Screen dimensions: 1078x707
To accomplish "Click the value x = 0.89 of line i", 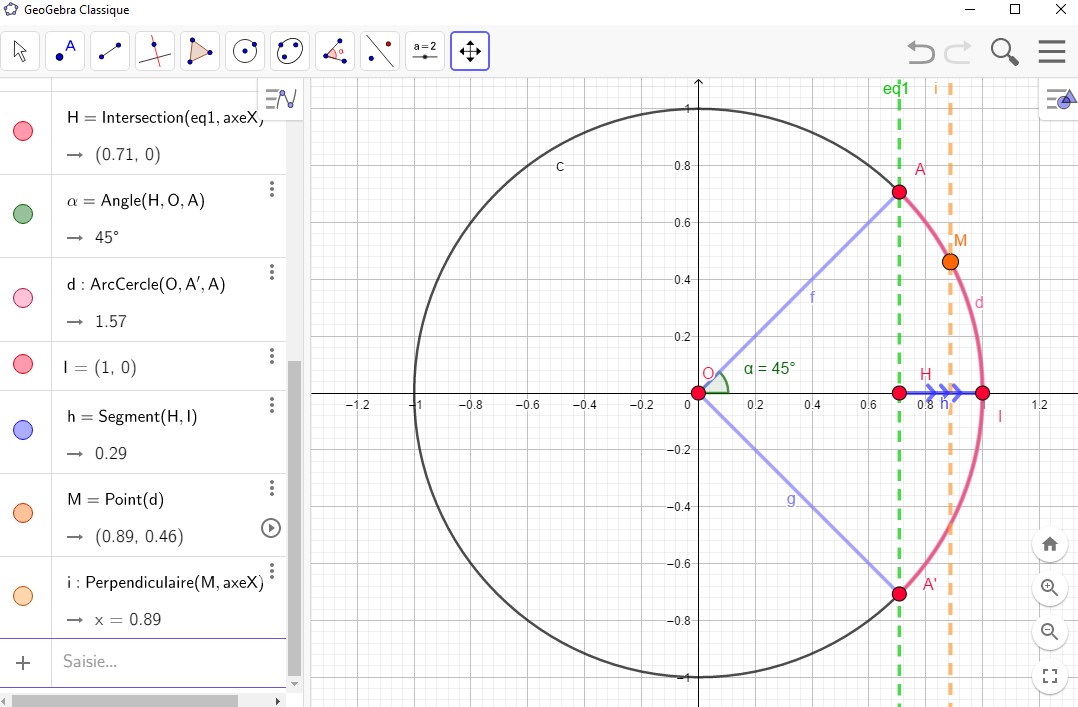I will pyautogui.click(x=128, y=620).
